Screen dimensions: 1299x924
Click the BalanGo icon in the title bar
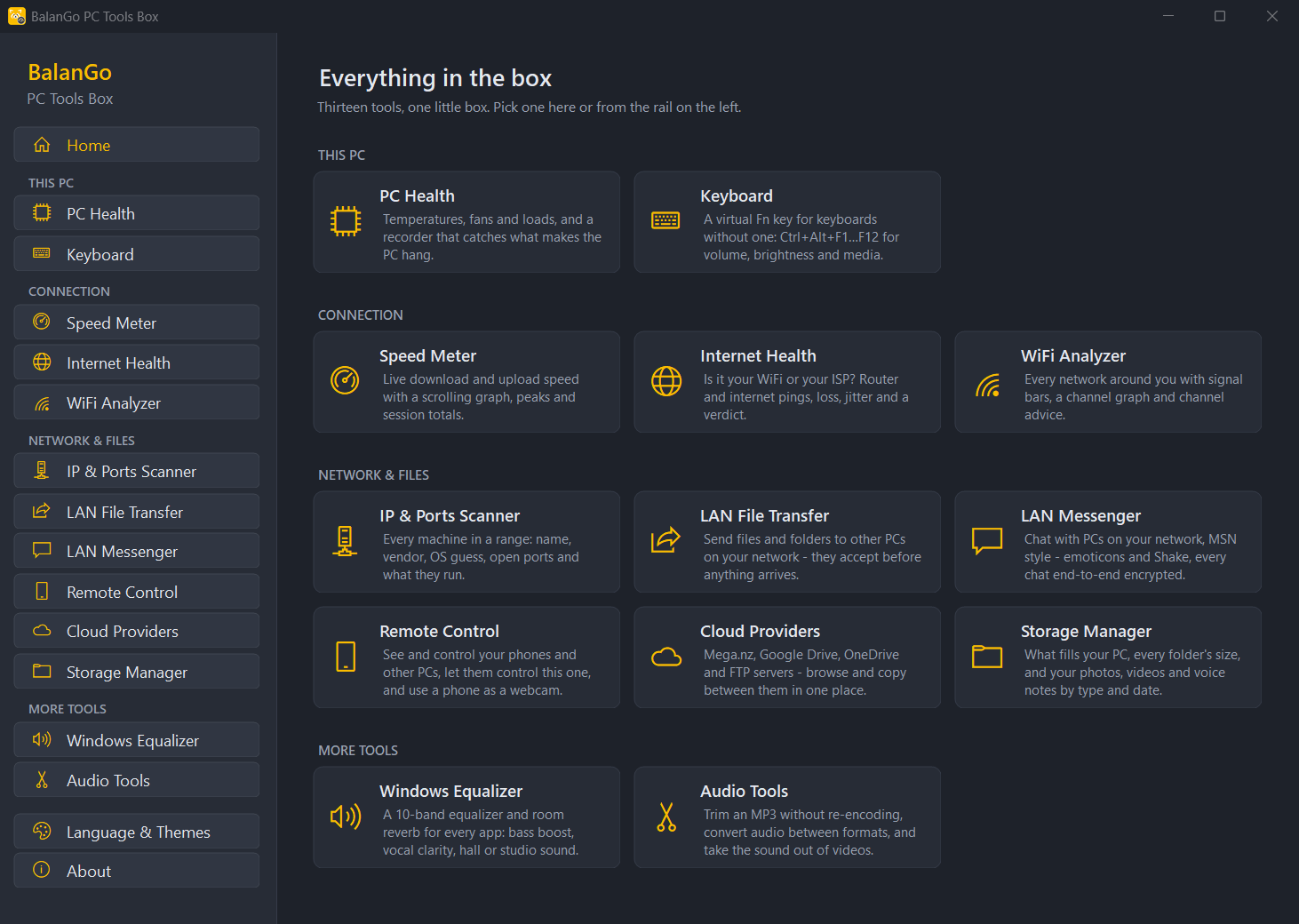17,16
